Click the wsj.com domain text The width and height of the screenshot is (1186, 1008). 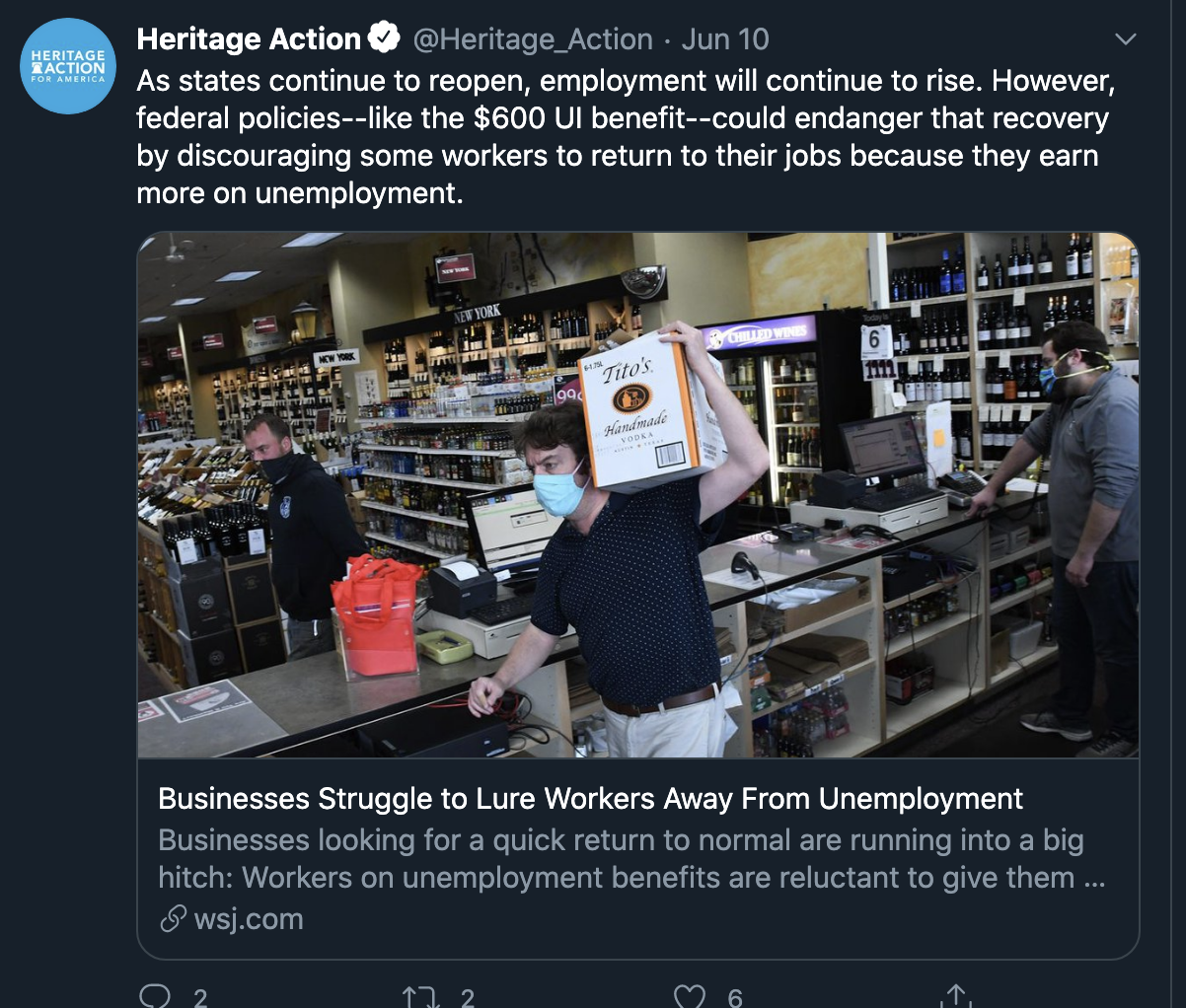pyautogui.click(x=249, y=919)
